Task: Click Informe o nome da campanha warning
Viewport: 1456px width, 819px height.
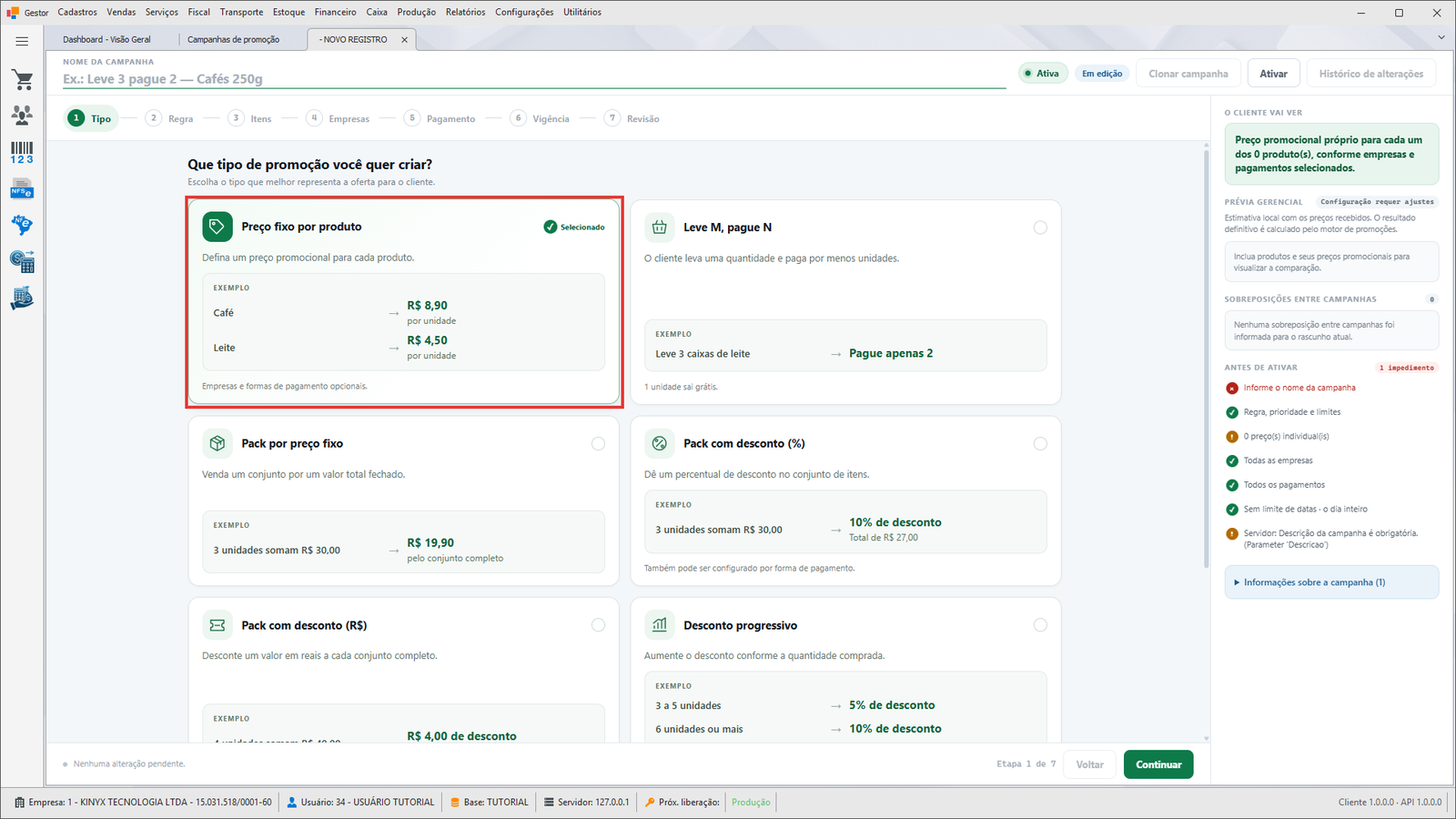Action: (x=1299, y=388)
